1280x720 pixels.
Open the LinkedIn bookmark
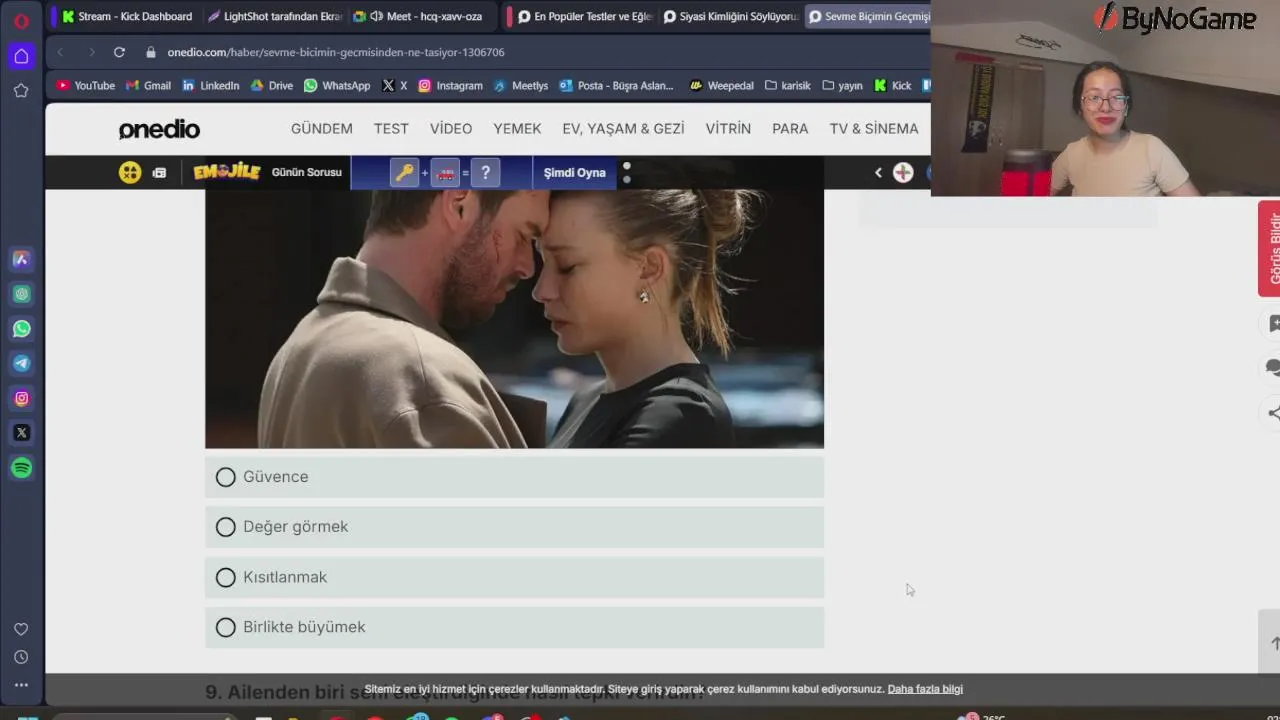[210, 86]
